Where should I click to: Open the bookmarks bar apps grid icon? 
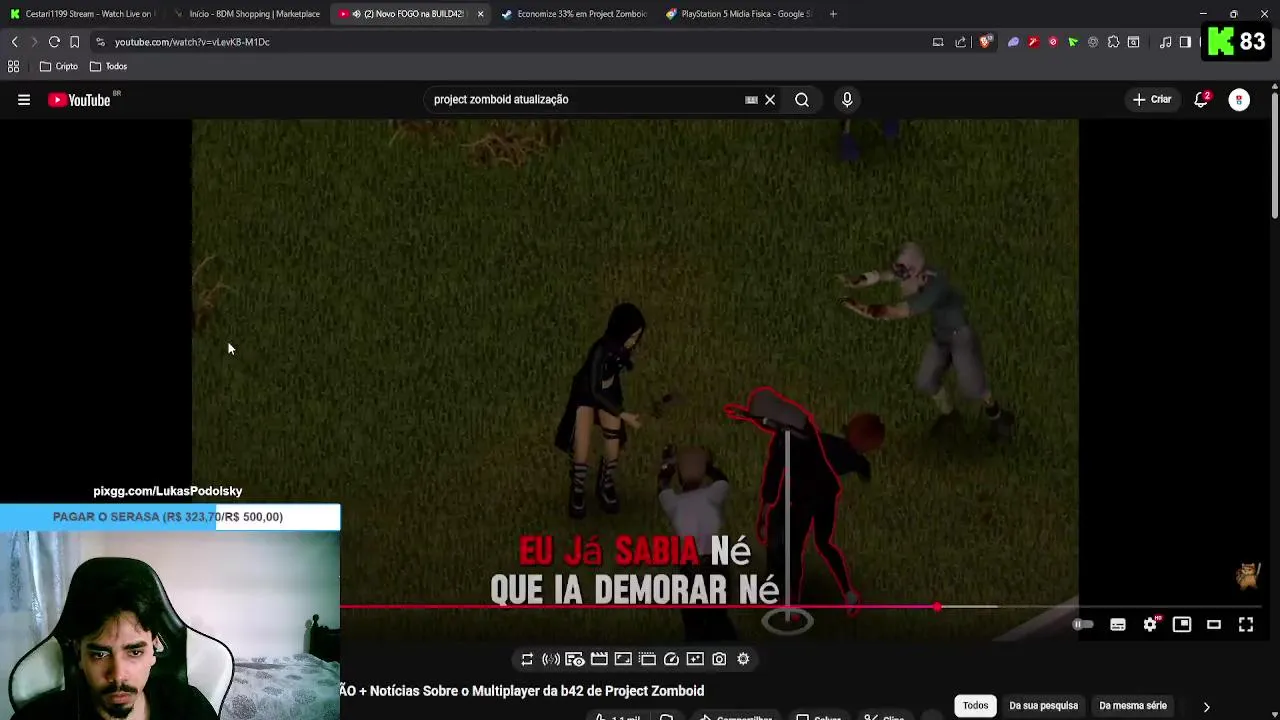point(14,67)
